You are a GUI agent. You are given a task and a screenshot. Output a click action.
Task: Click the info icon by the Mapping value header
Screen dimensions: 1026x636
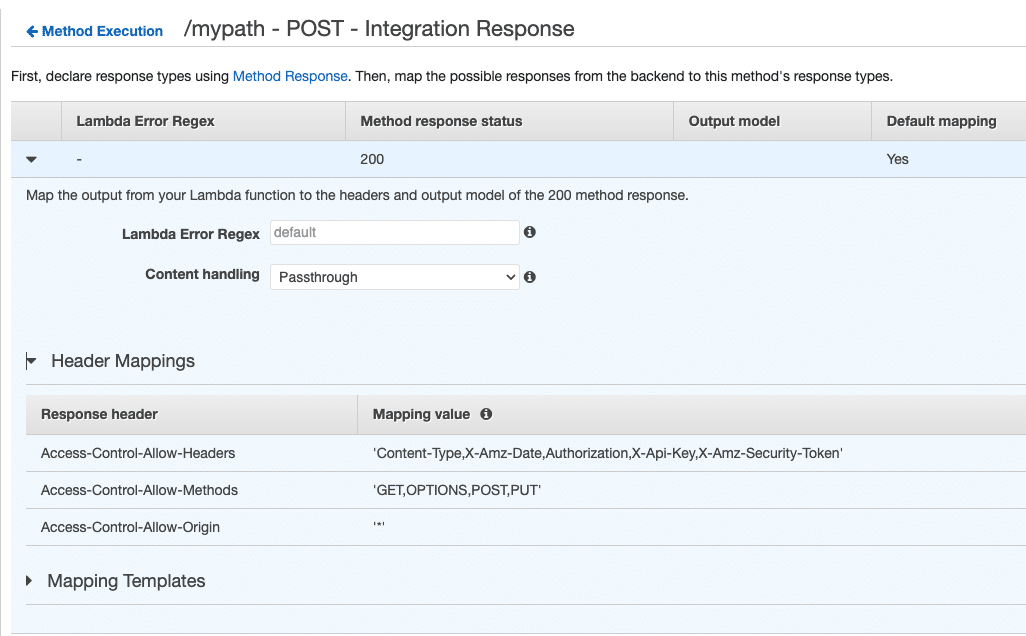click(486, 414)
